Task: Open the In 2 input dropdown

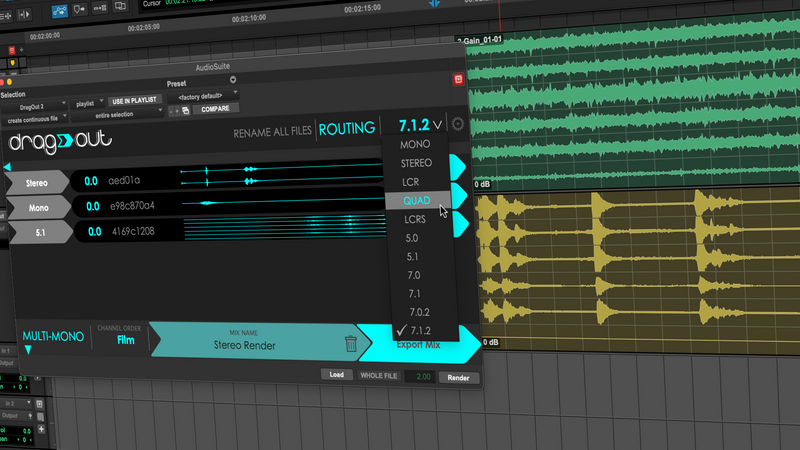Action: [16, 403]
